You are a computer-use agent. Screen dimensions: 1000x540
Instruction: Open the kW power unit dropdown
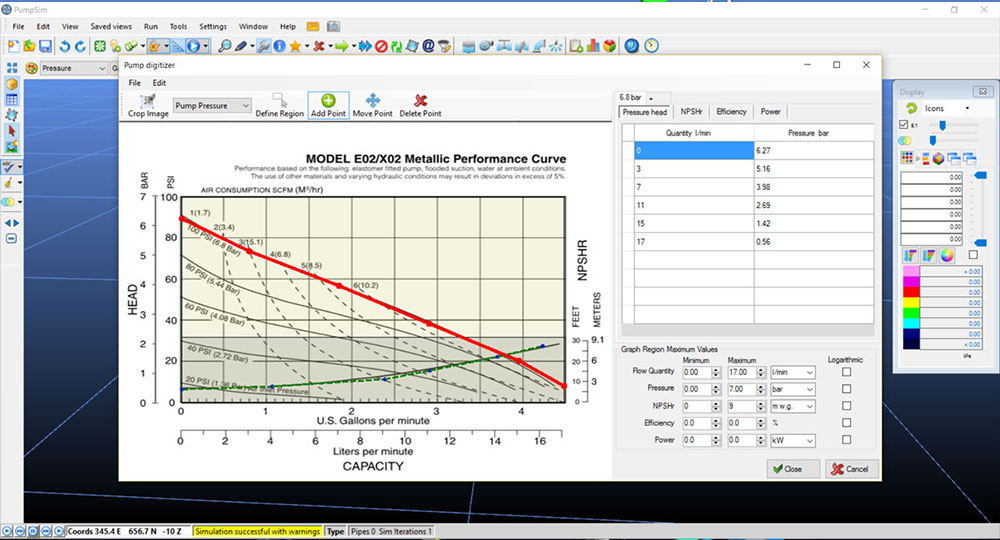793,440
